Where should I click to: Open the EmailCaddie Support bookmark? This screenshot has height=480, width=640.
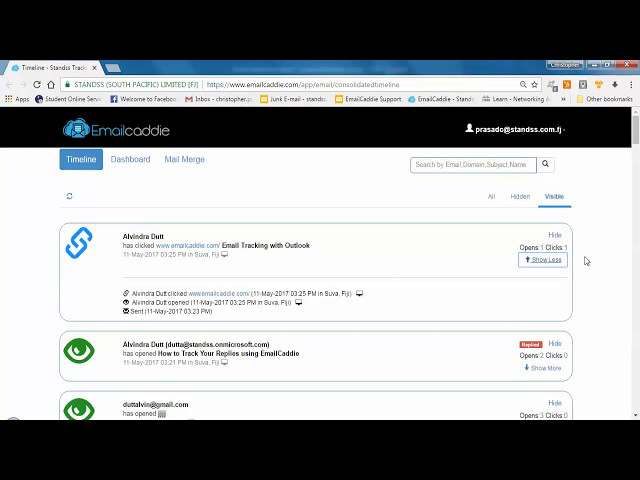368,99
